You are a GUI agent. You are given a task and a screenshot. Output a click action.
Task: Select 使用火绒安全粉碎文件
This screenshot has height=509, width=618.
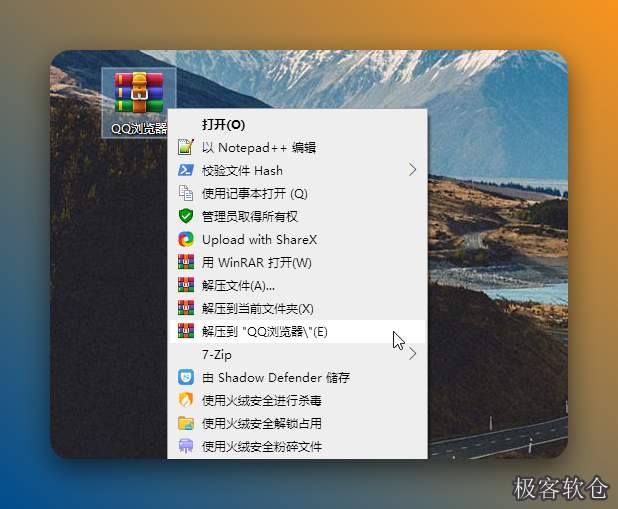(x=298, y=446)
